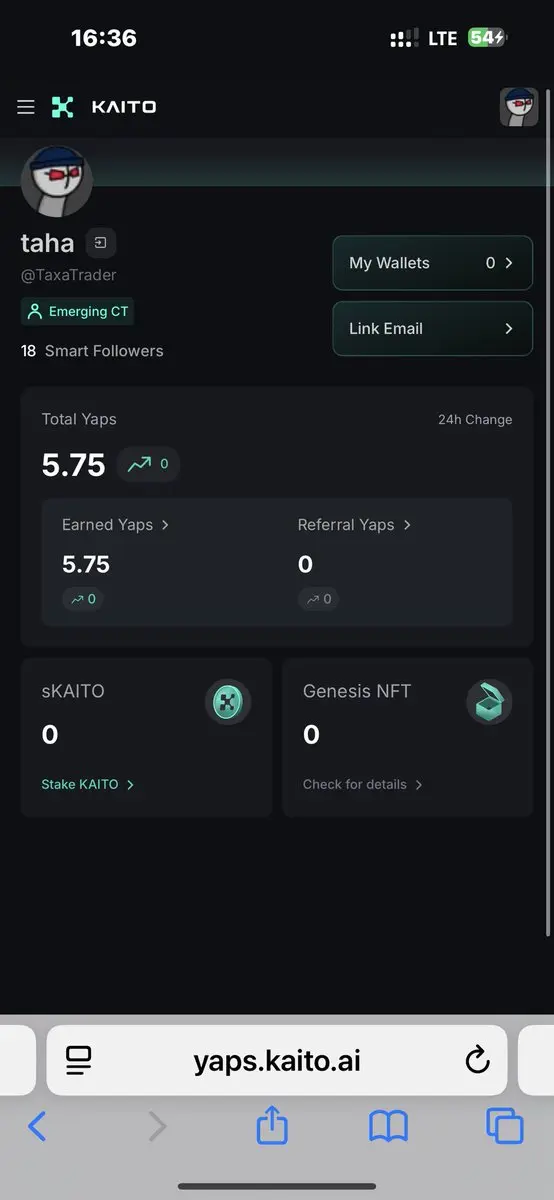Click the logout icon beside taha
Image resolution: width=554 pixels, height=1200 pixels.
coord(101,242)
